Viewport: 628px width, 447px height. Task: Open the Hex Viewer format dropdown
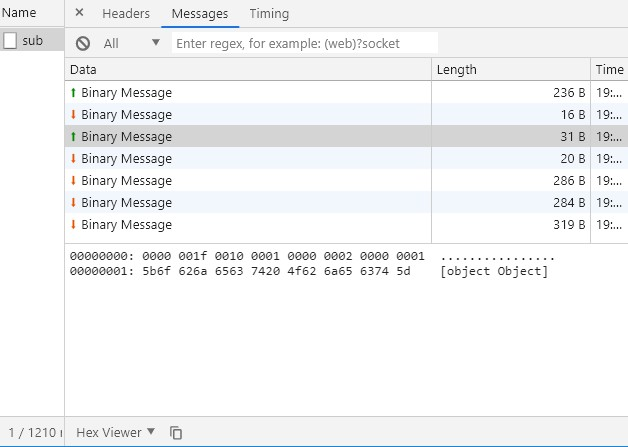(116, 432)
